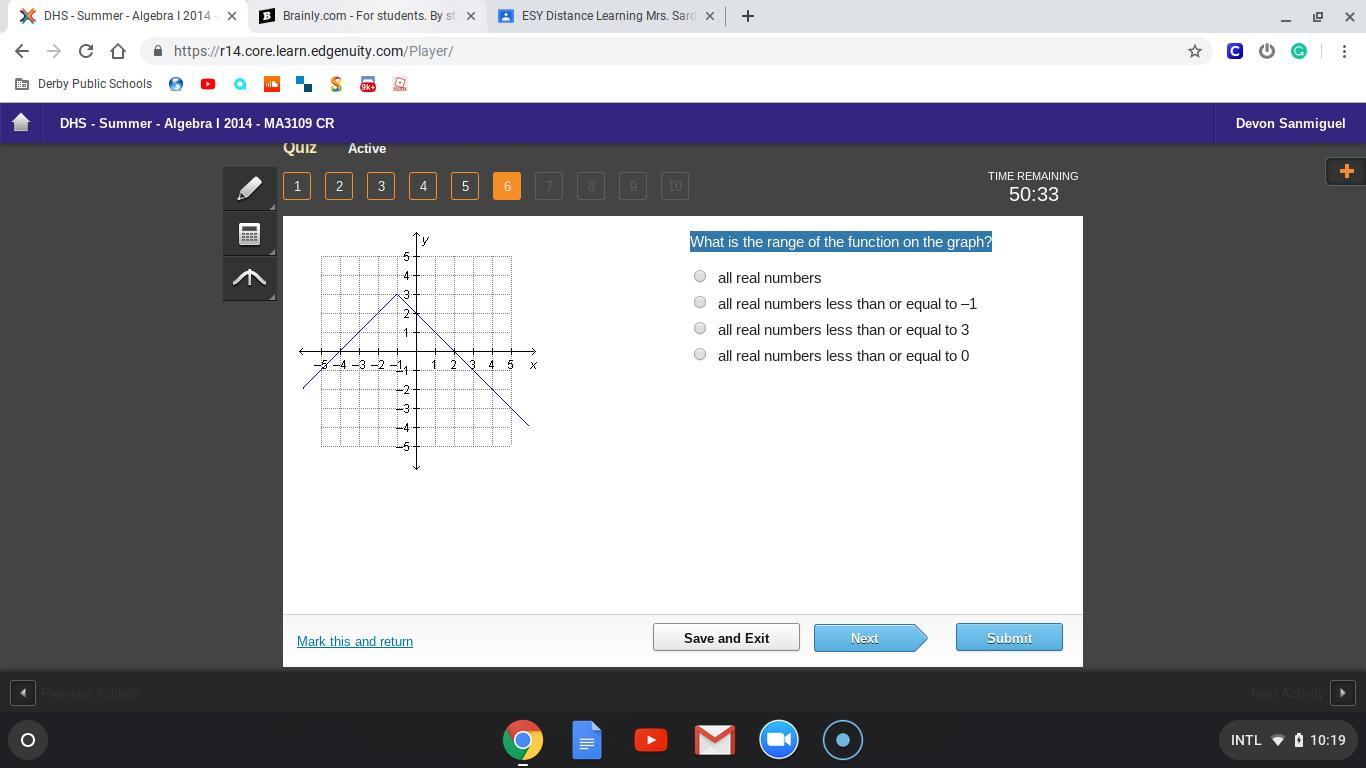Viewport: 1366px width, 768px height.
Task: Go forward in browser history
Action: 54,51
